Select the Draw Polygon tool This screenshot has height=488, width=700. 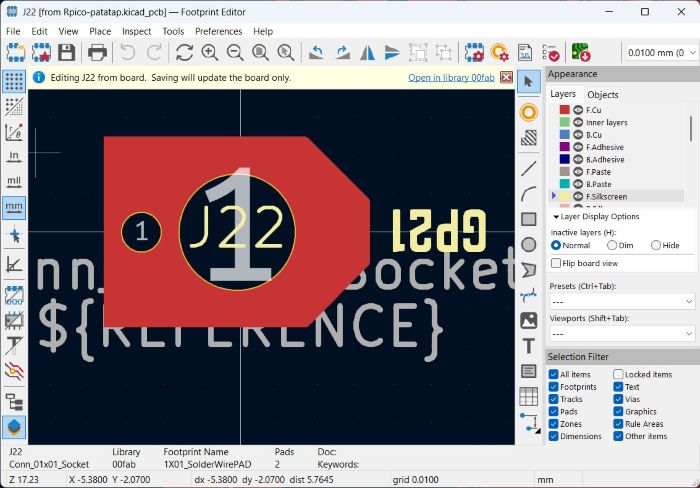click(529, 270)
